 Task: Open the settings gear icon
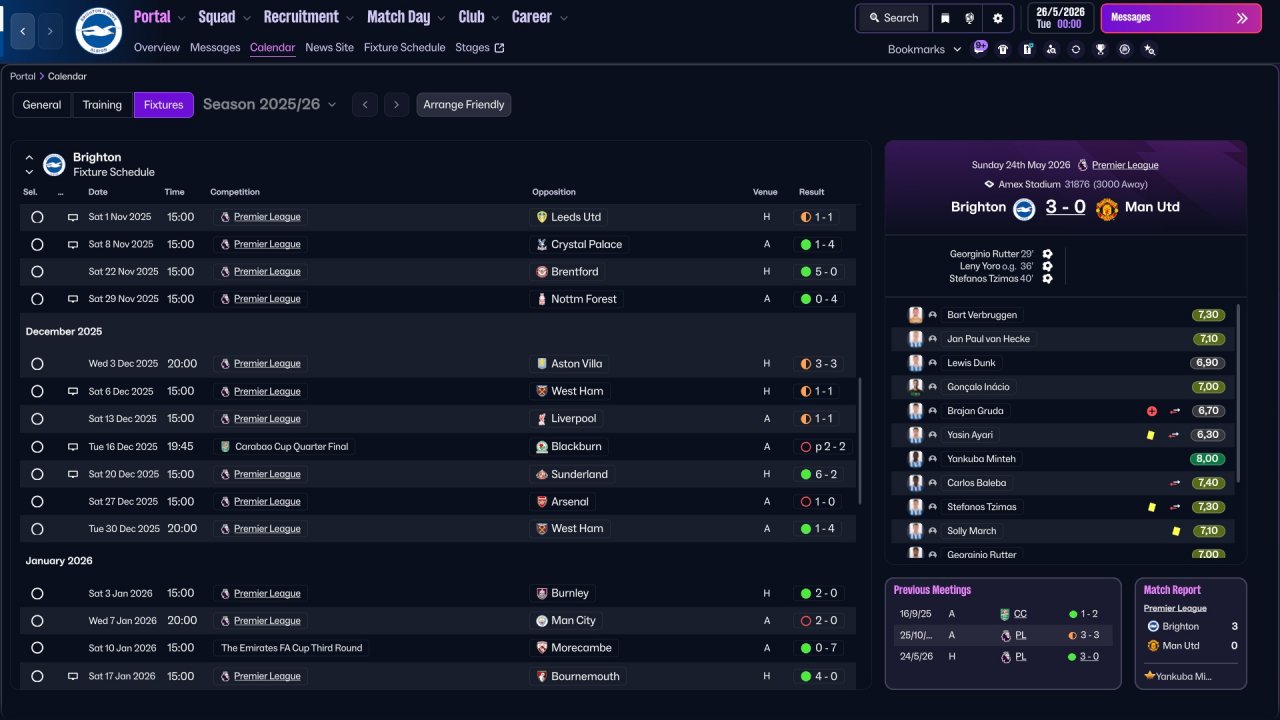click(997, 18)
